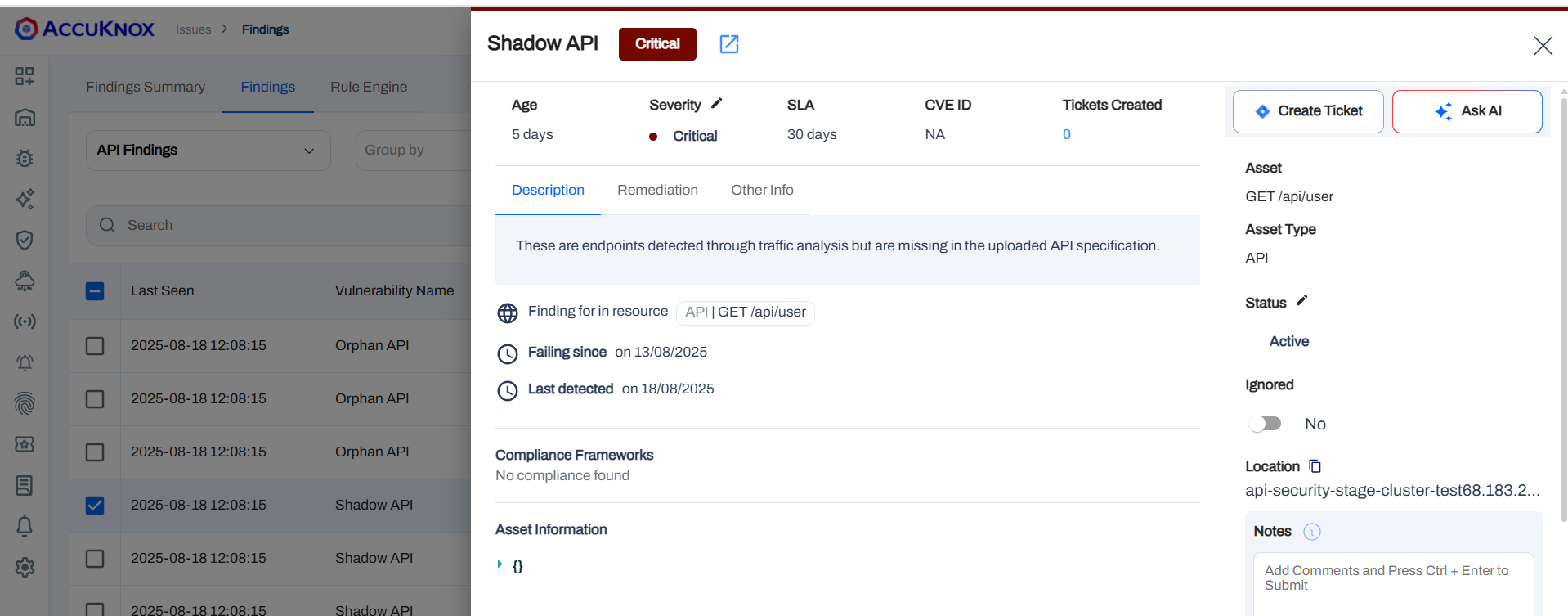Open notifications bell in sidebar
Image resolution: width=1568 pixels, height=616 pixels.
(25, 526)
